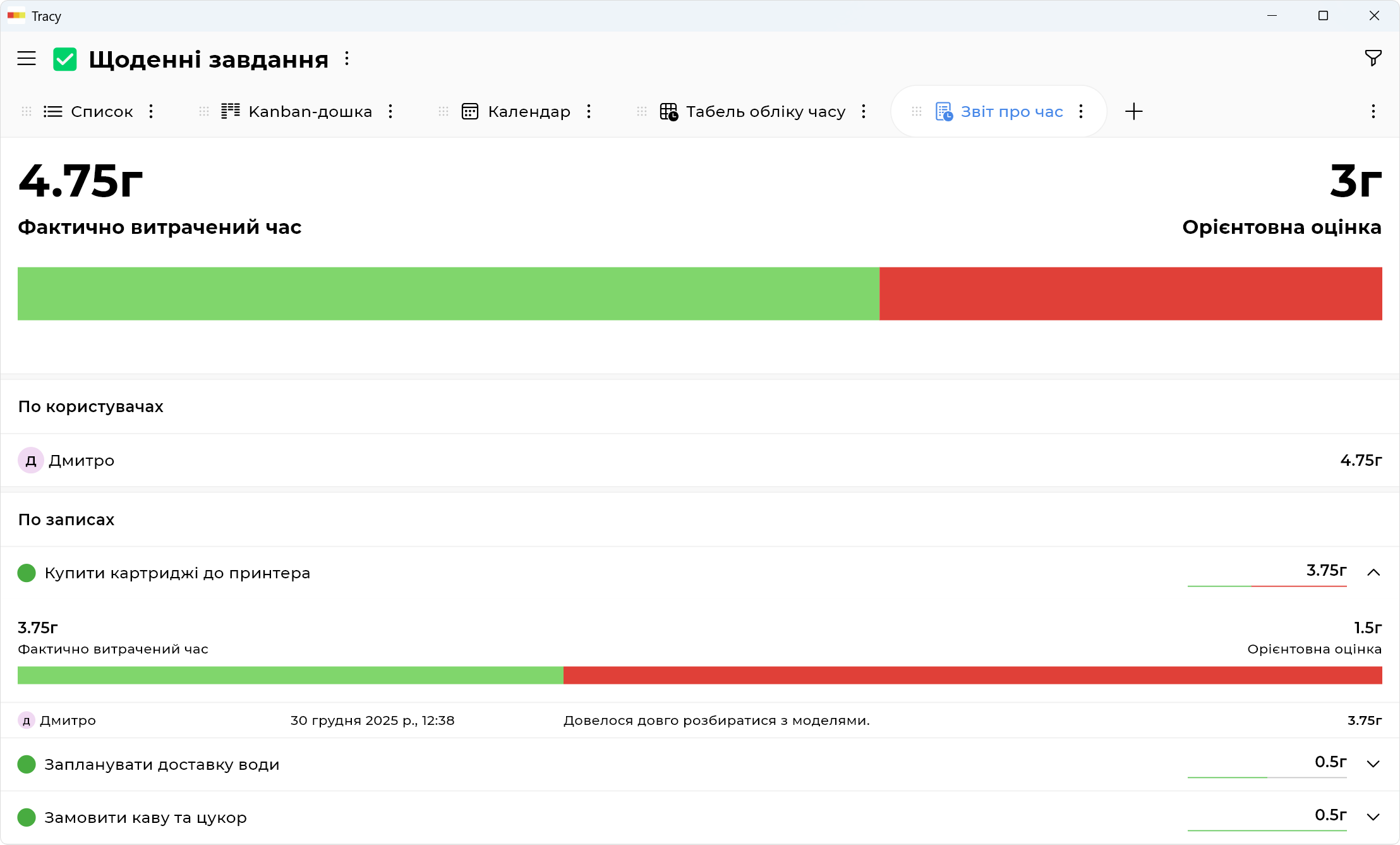Open the Замовити каву та цукор task title
Screen dimensions: 1400x845
[x=145, y=818]
